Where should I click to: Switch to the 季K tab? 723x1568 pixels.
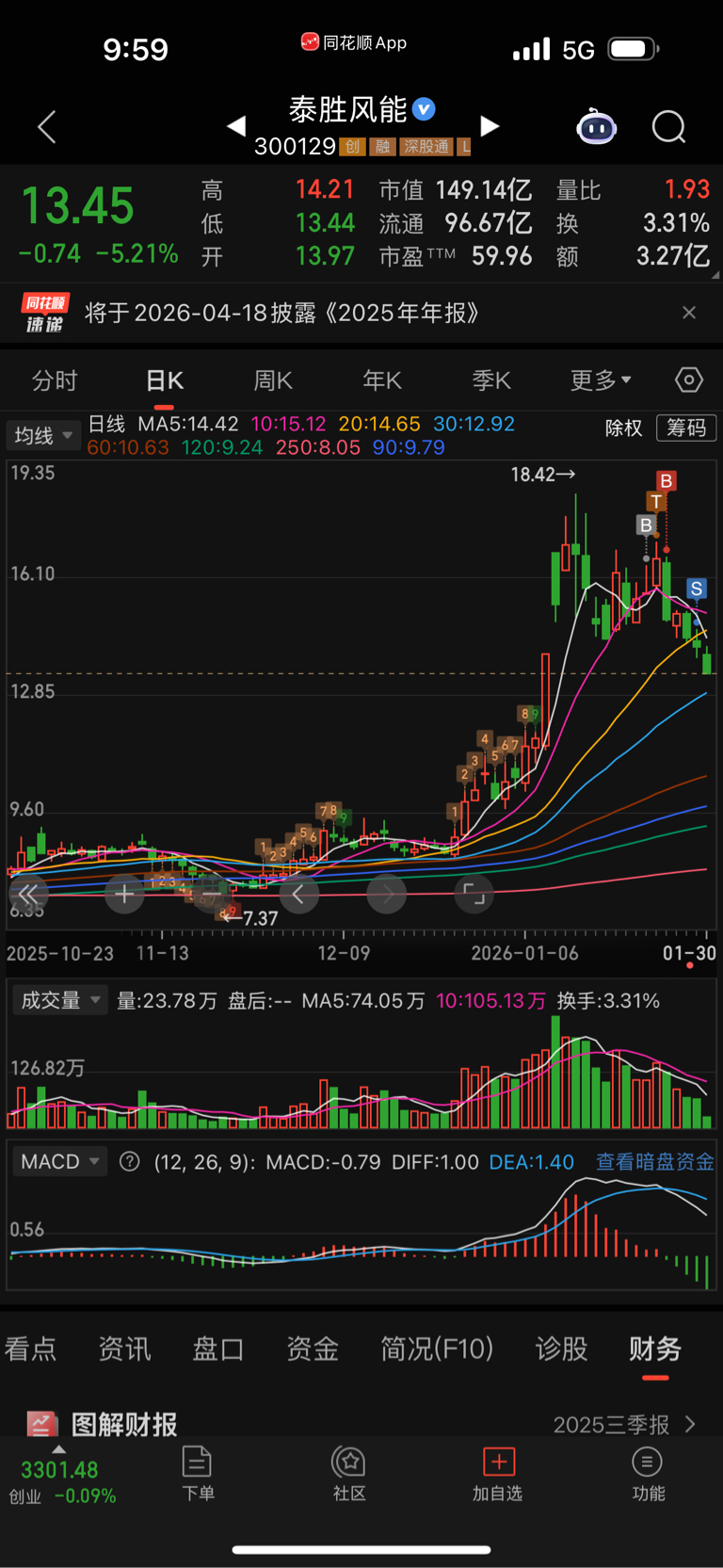click(x=491, y=380)
